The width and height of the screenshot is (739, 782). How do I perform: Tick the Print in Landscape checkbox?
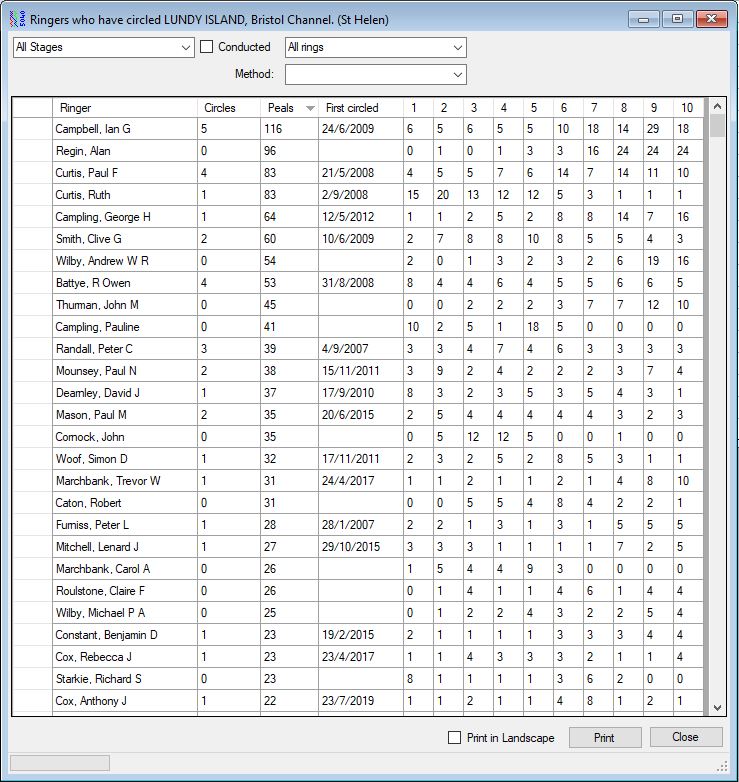tap(455, 738)
